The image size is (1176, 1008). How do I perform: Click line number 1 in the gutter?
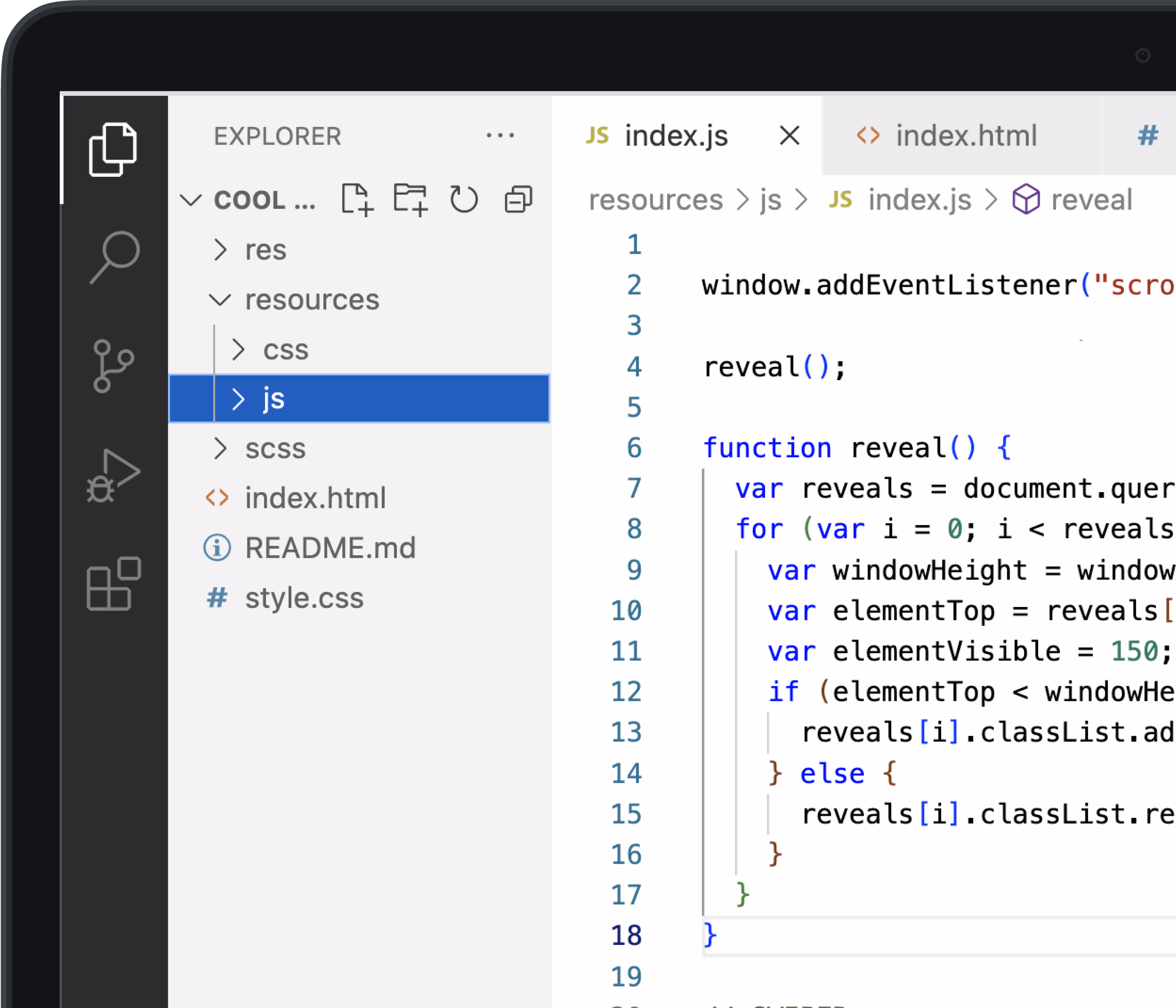point(634,245)
